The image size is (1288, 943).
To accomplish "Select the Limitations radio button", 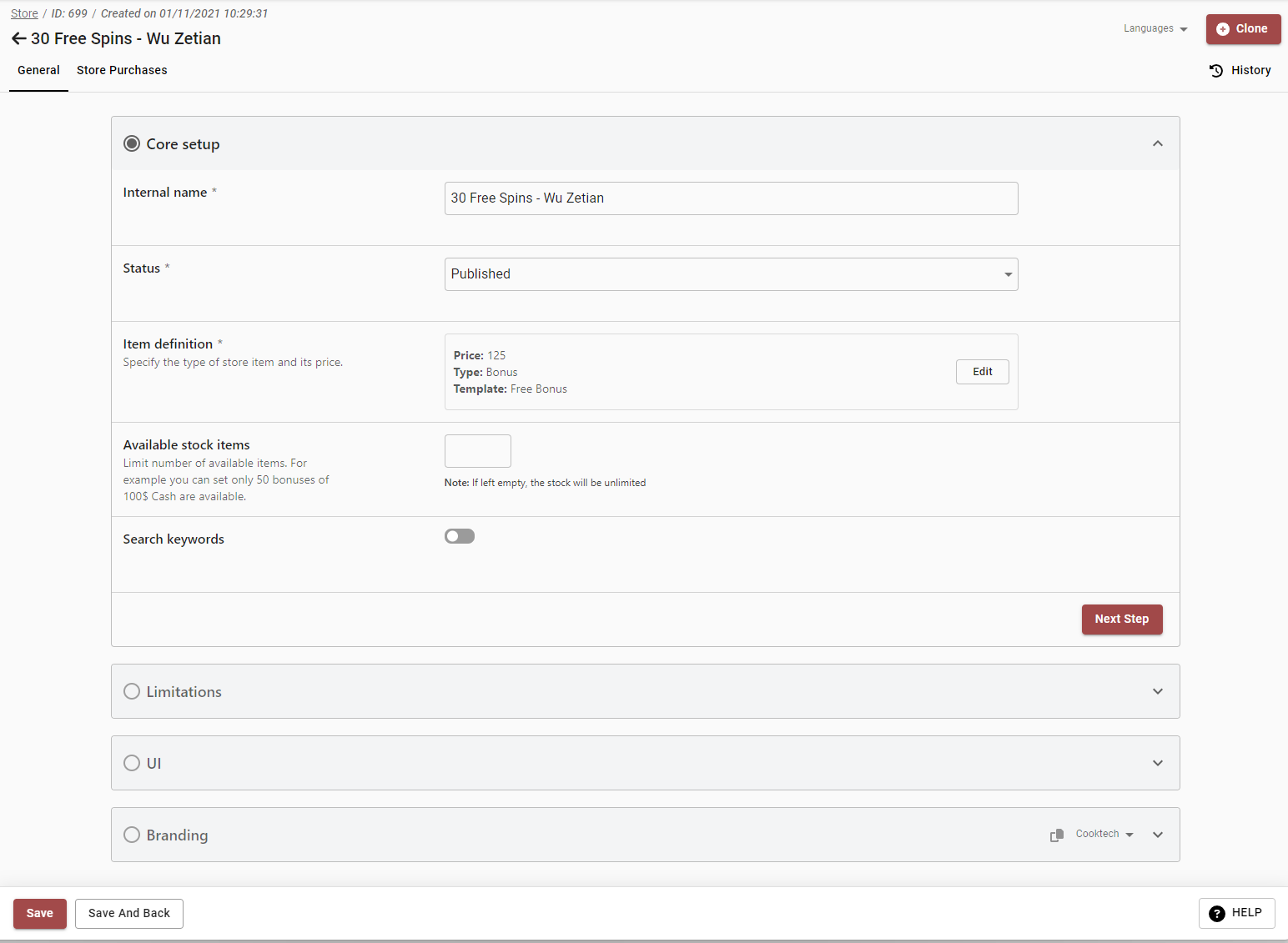I will [x=132, y=691].
